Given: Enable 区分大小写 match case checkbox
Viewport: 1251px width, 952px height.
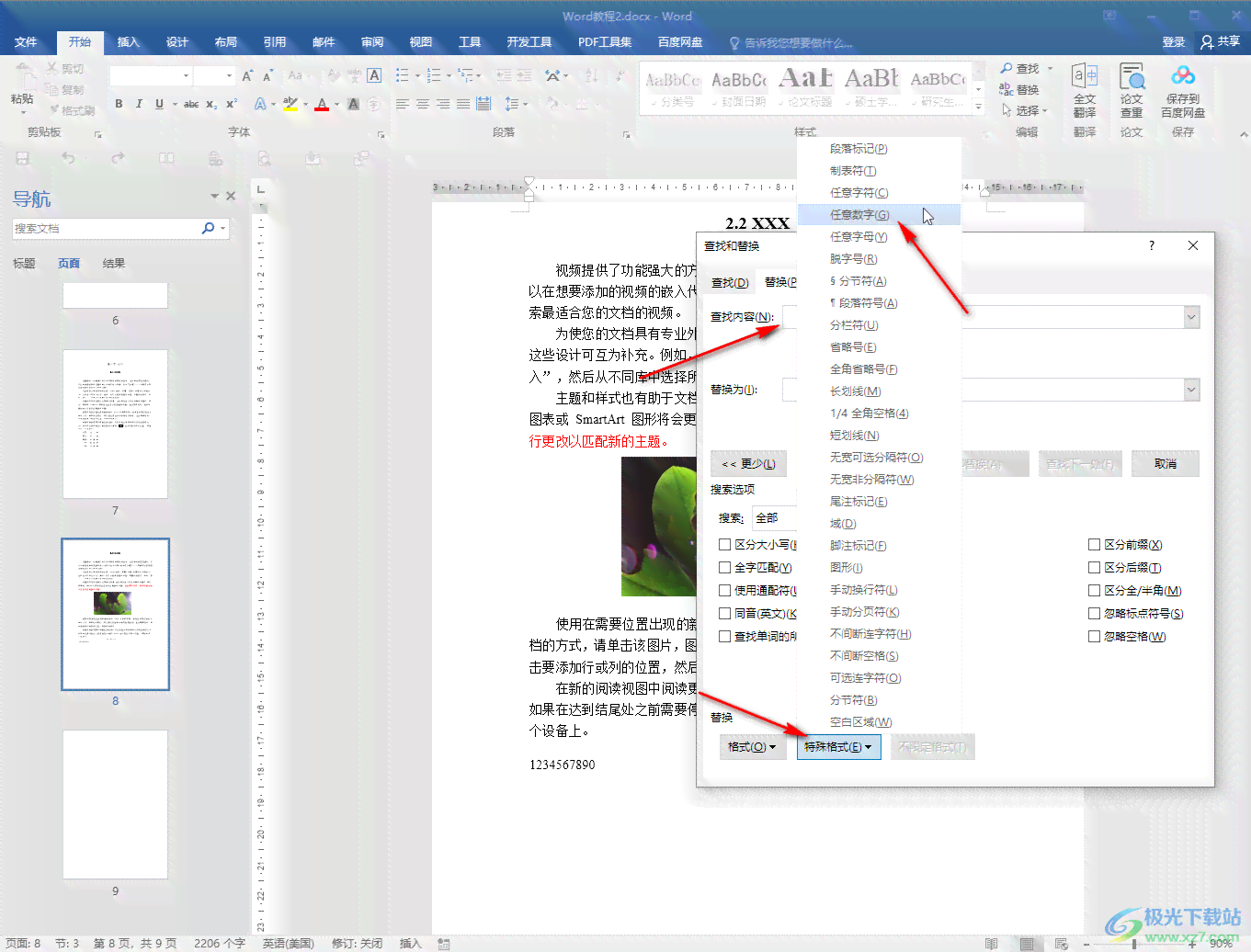Looking at the screenshot, I should pos(725,545).
